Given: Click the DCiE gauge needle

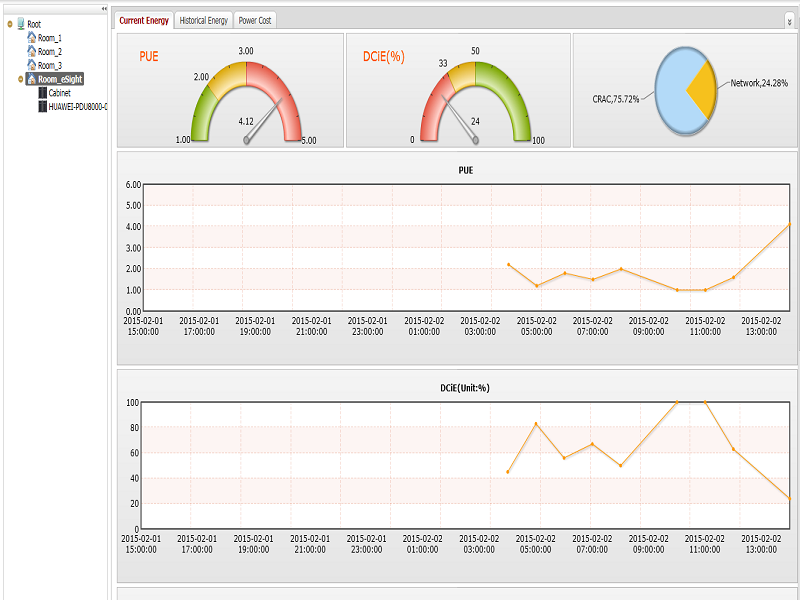Looking at the screenshot, I should click(x=459, y=118).
